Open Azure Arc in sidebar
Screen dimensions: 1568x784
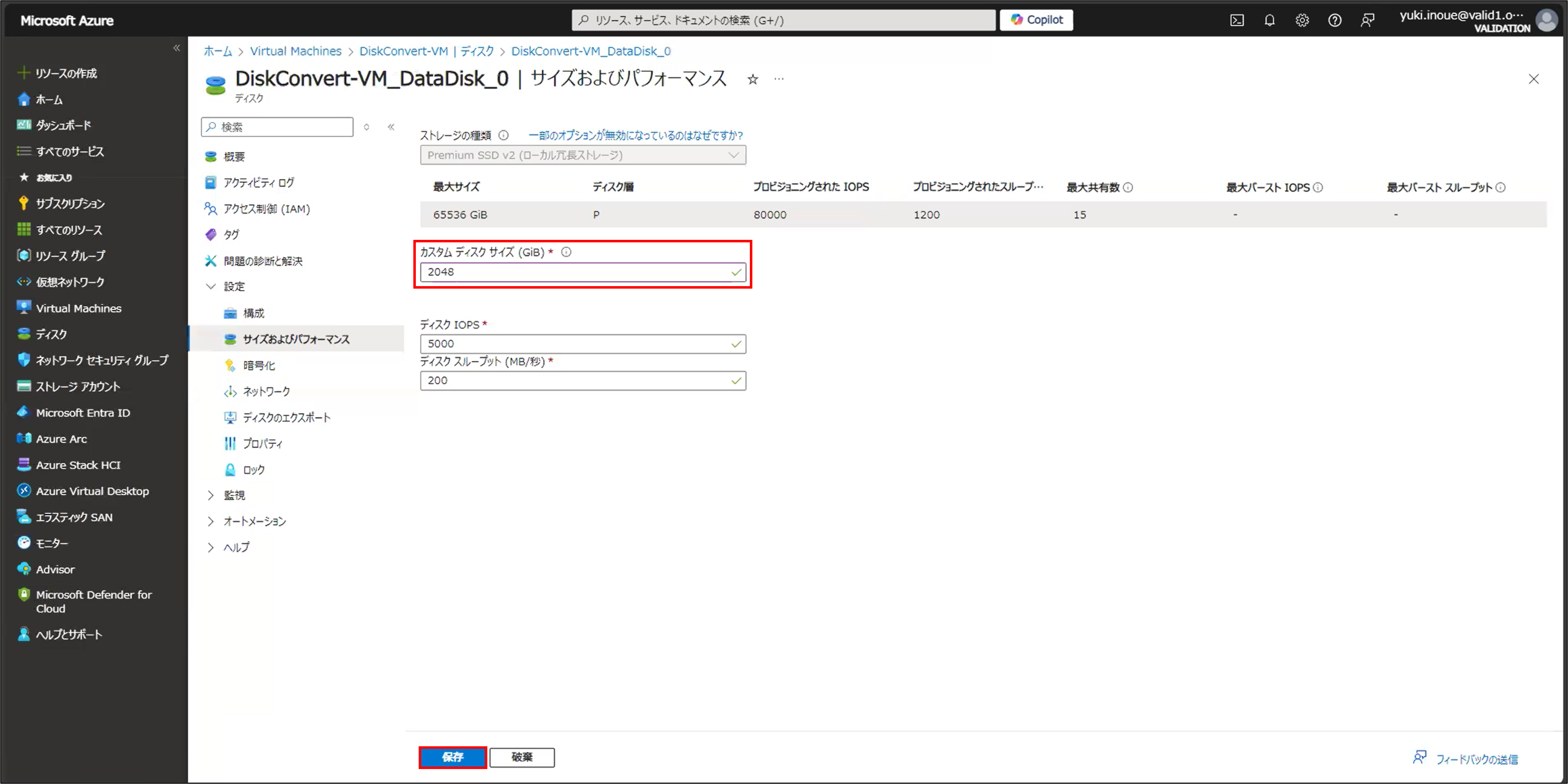click(x=52, y=438)
